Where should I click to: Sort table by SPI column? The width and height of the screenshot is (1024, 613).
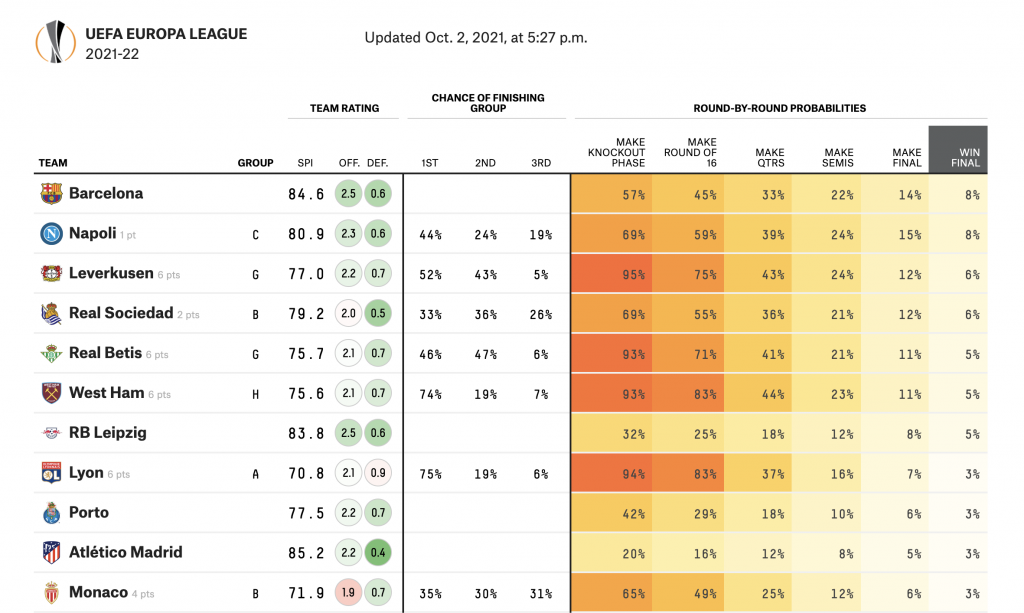tap(305, 163)
